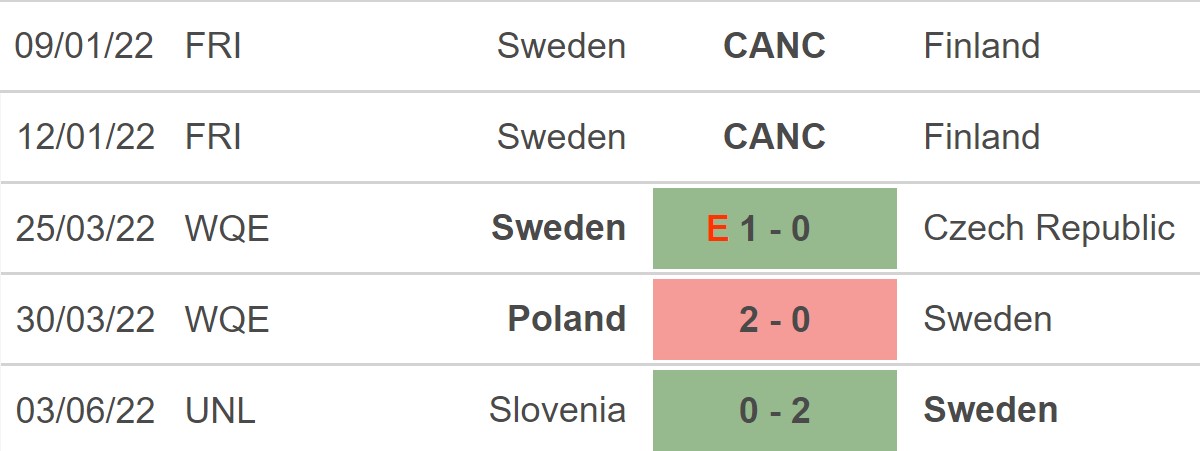Select Poland team name

point(567,320)
